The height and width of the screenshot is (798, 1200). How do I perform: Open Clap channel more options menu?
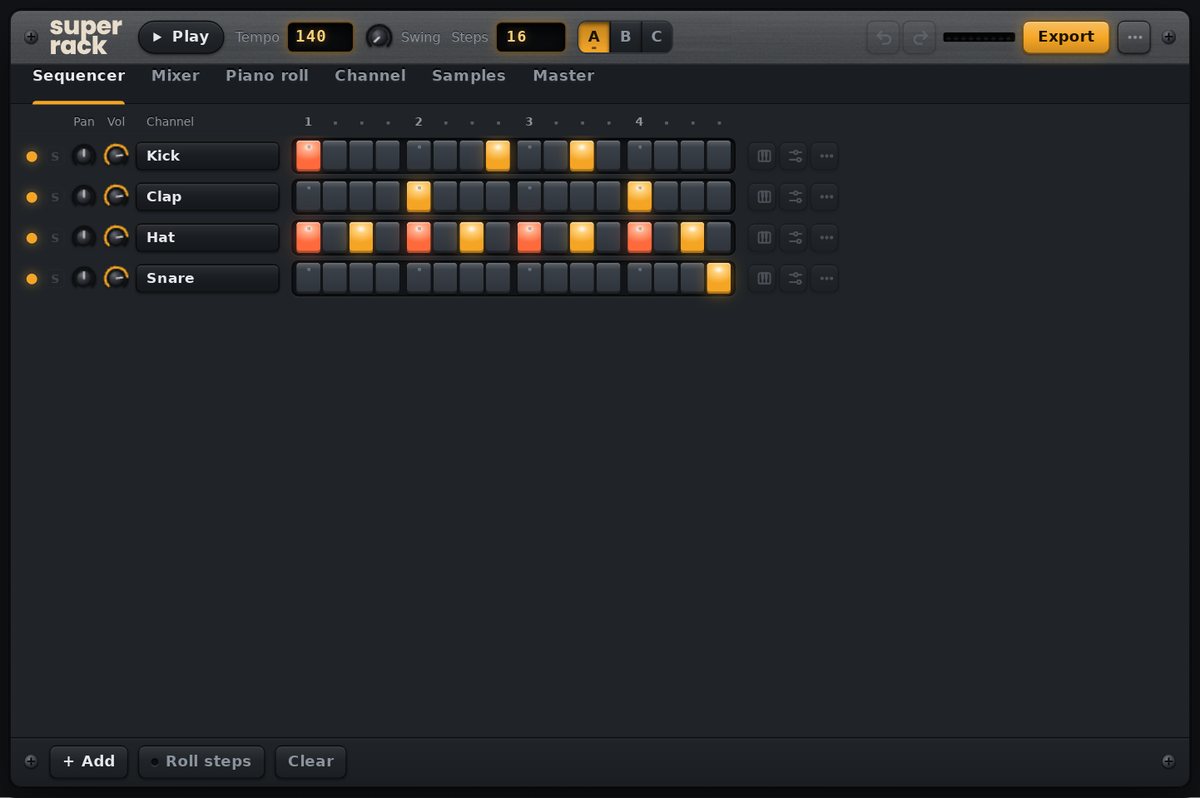(x=825, y=197)
